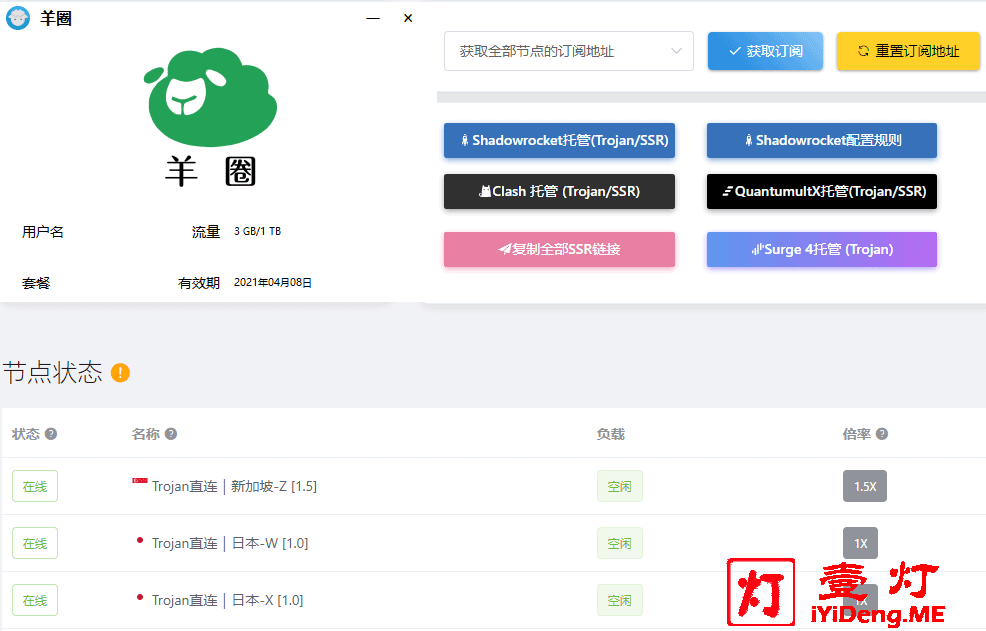This screenshot has height=631, width=986.
Task: Click Surge 4托管 (Trojan) button
Action: (822, 249)
